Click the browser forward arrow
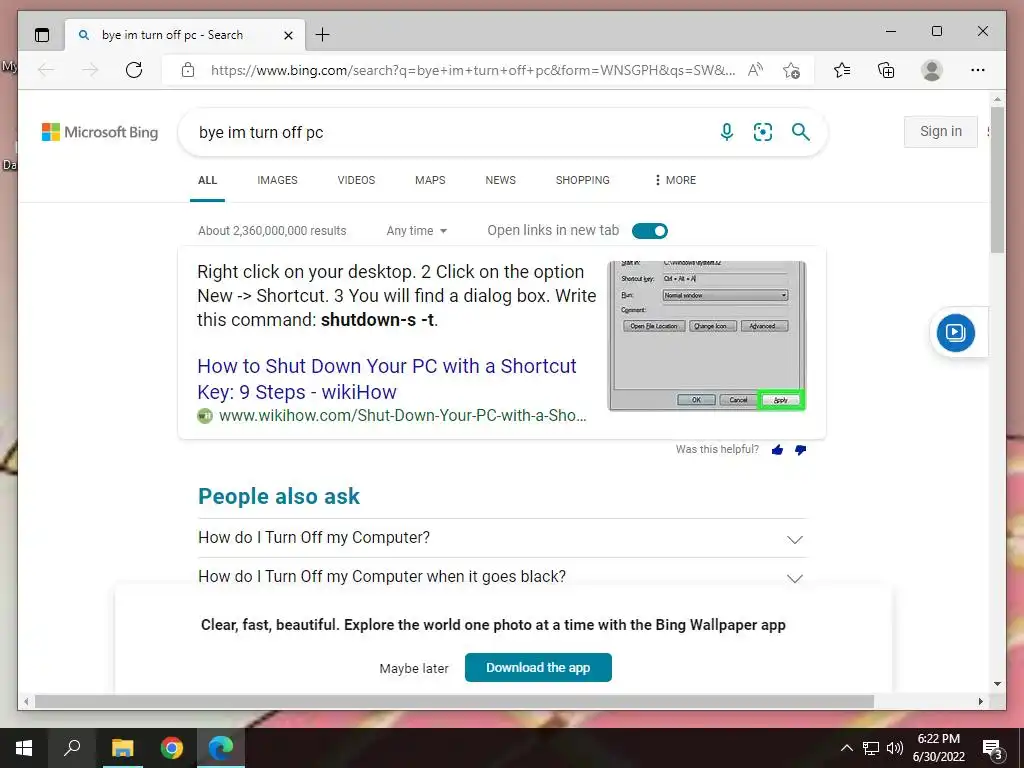This screenshot has height=768, width=1024. [90, 70]
